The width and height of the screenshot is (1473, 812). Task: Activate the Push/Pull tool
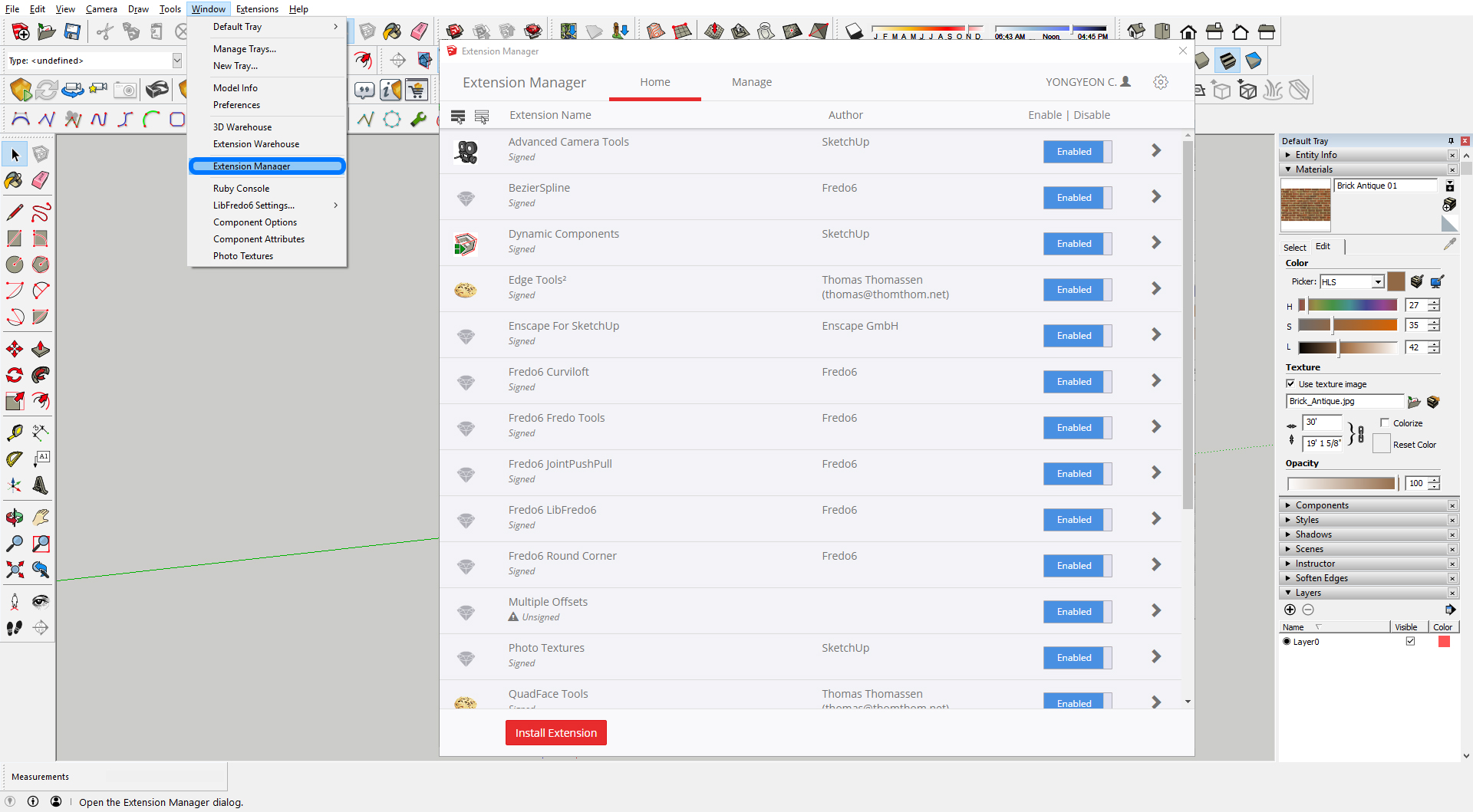point(41,350)
